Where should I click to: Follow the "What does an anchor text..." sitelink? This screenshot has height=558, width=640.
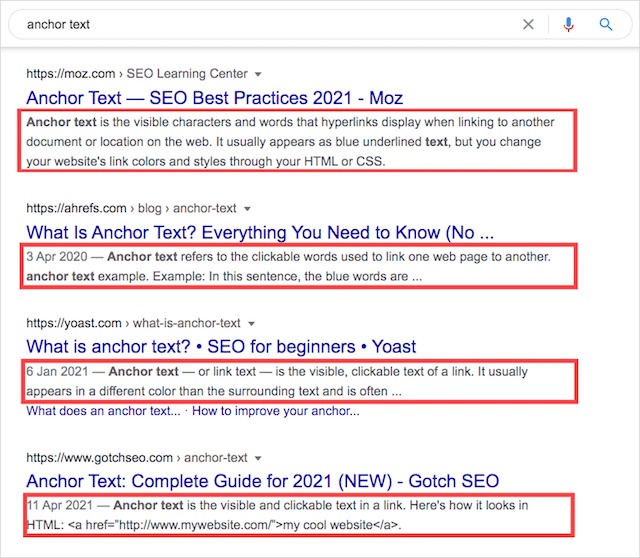point(104,411)
